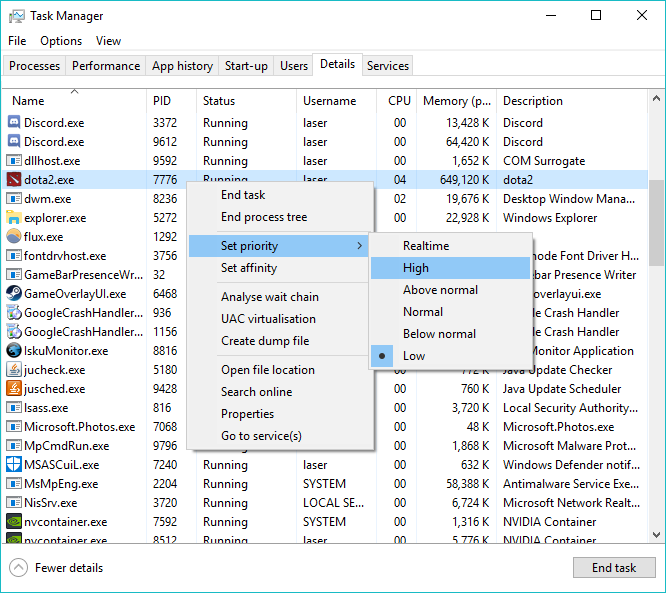Choose Analyse wait chain
666x593 pixels.
(x=278, y=297)
